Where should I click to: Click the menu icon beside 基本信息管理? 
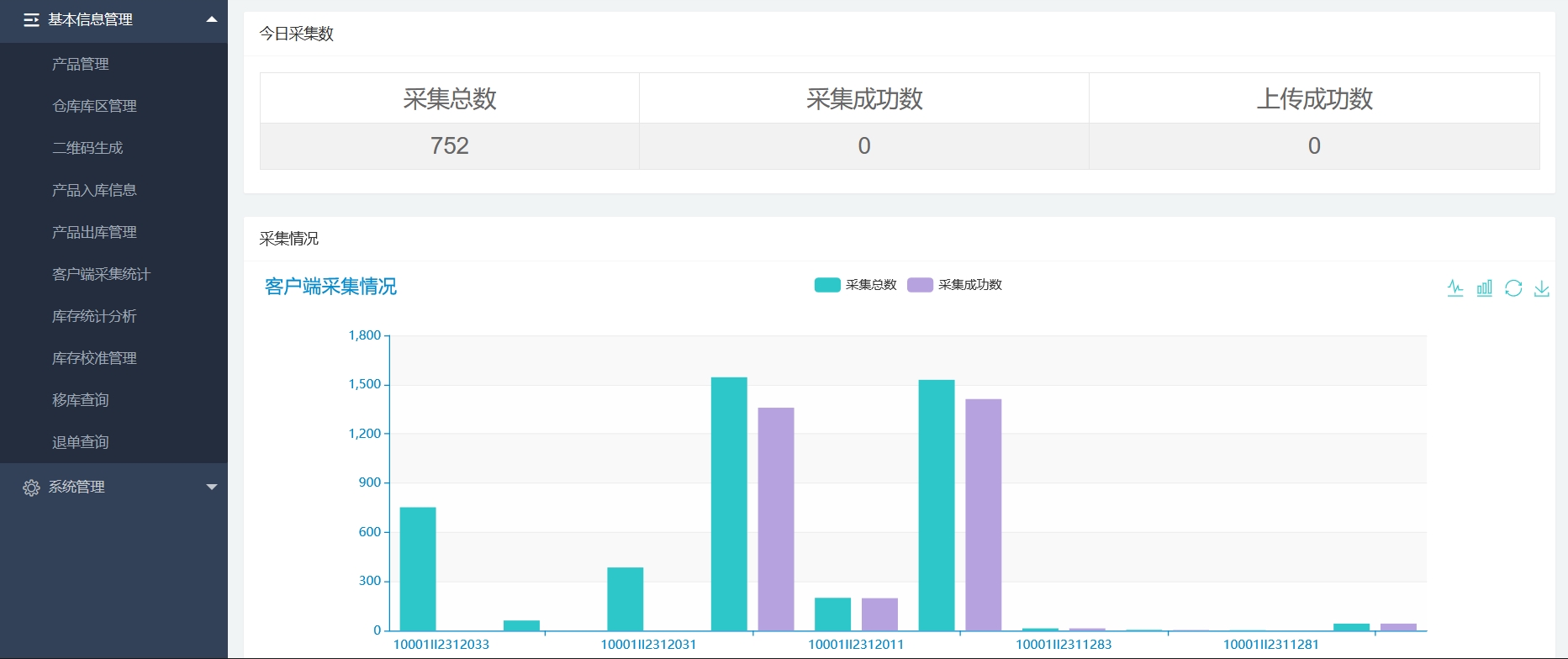pos(31,20)
